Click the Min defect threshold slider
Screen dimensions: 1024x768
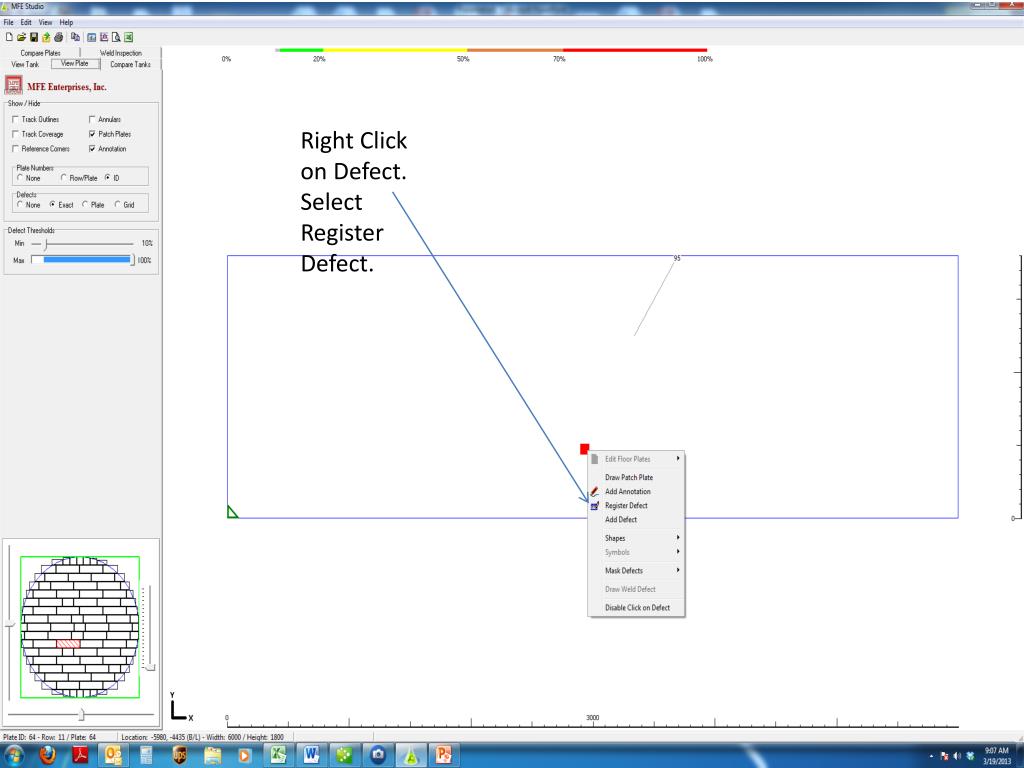click(x=46, y=243)
